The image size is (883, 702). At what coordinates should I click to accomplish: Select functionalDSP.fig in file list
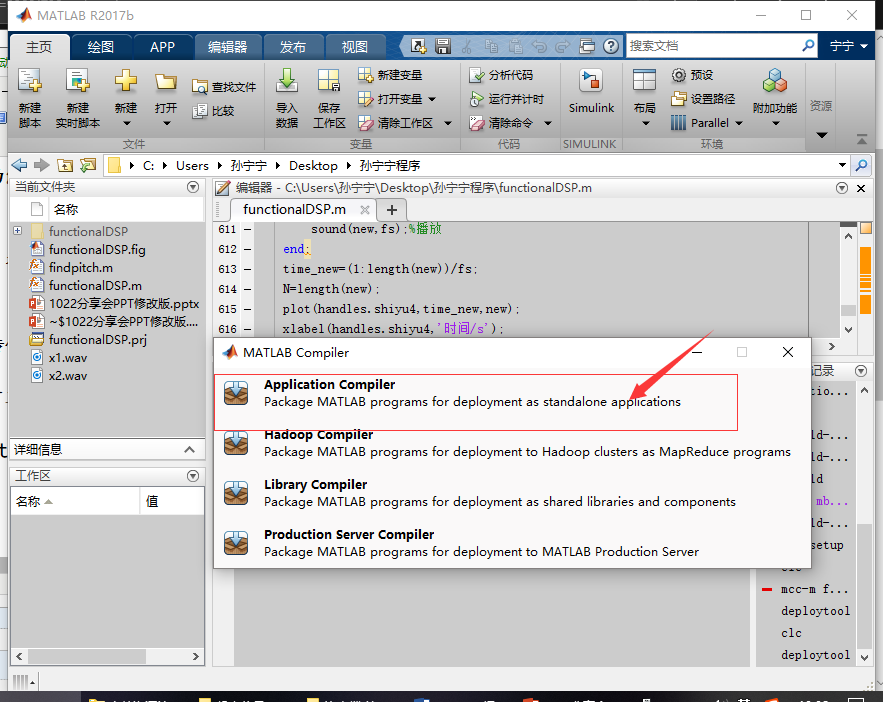tap(97, 249)
